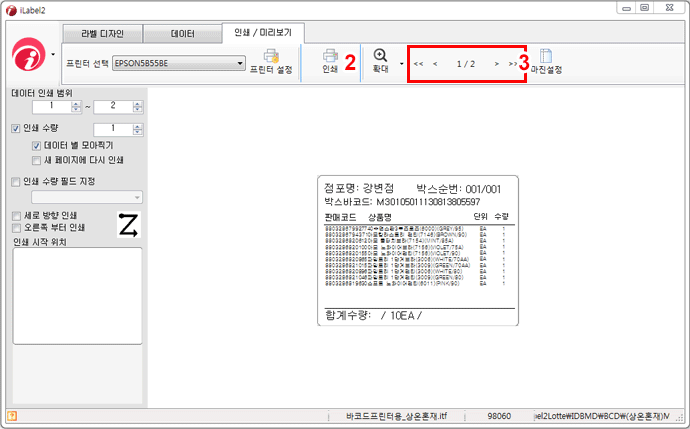Expand the dropdown arrow beside 확대
Viewport: 690px width, 429px height.
point(401,64)
